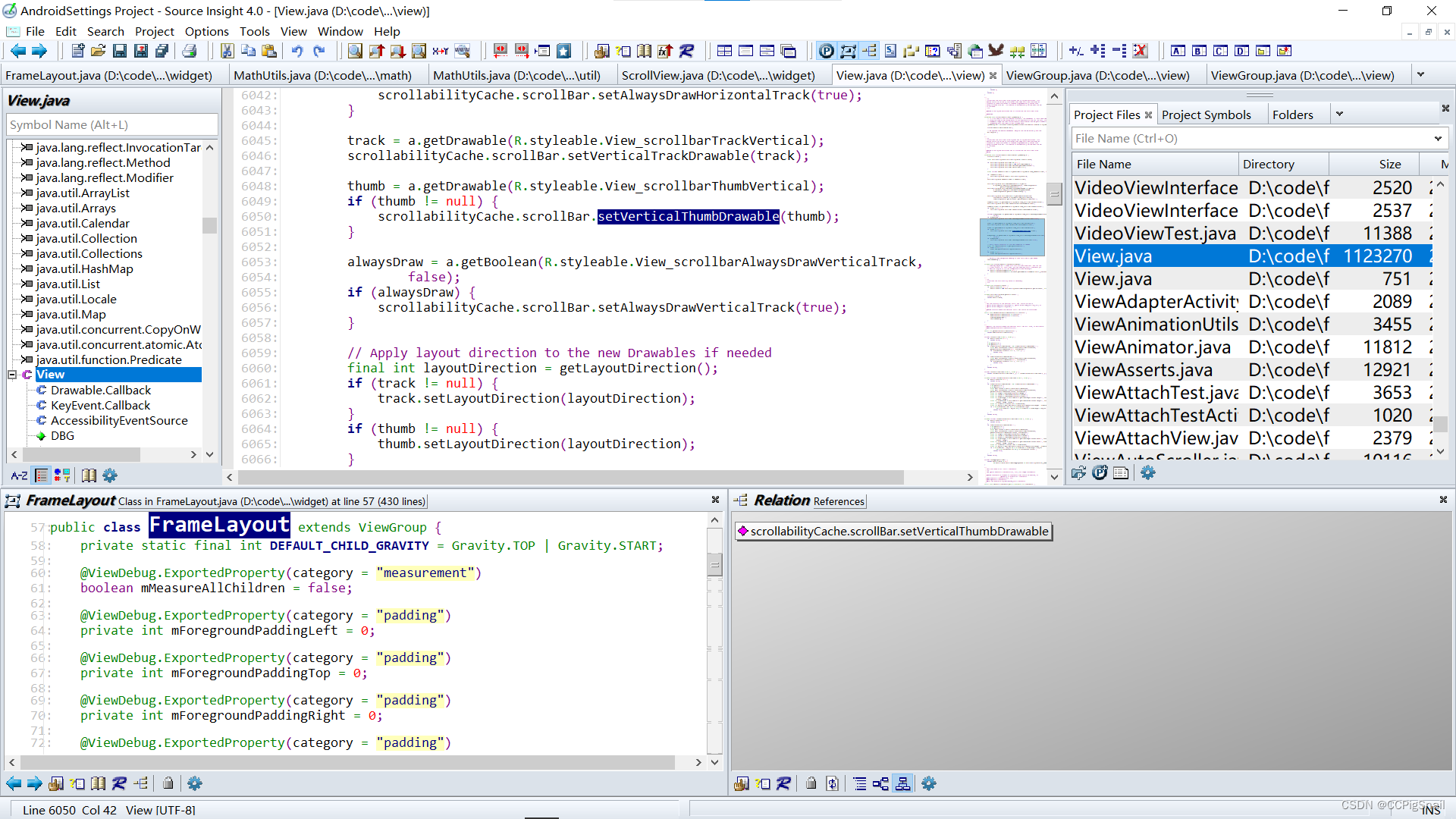Click lock icon in Relation panel toolbar
The height and width of the screenshot is (819, 1456).
click(x=811, y=783)
